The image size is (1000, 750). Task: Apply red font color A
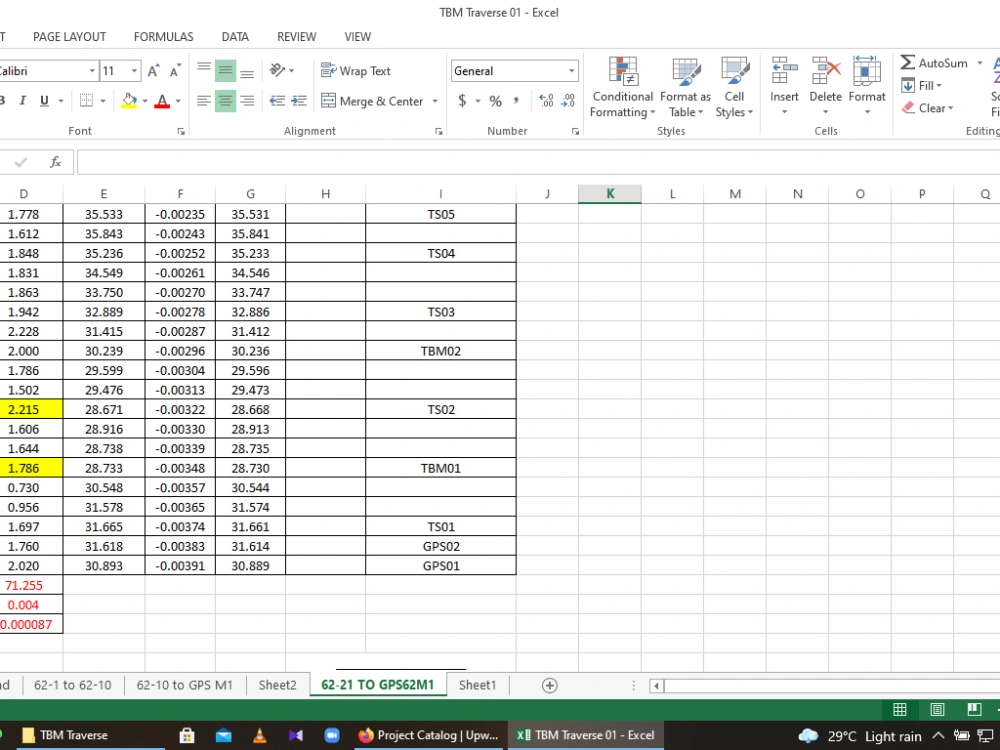click(x=162, y=101)
